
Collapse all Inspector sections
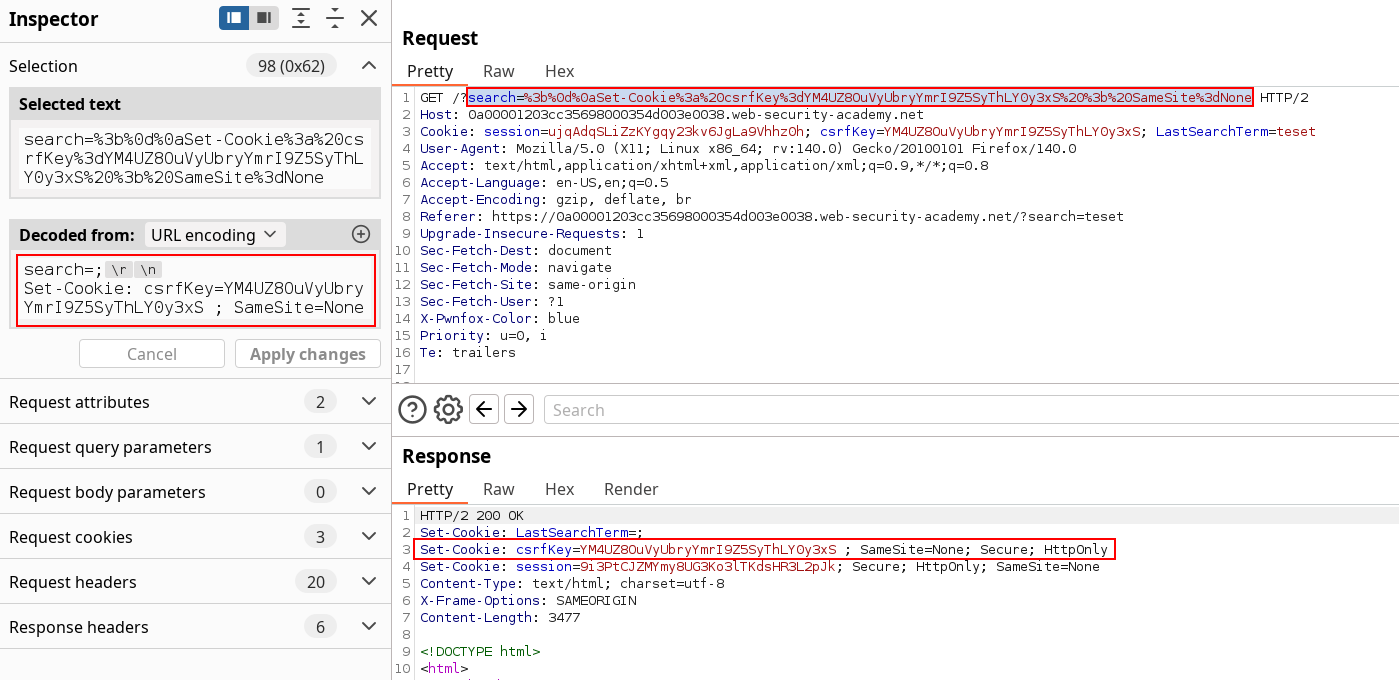[335, 18]
